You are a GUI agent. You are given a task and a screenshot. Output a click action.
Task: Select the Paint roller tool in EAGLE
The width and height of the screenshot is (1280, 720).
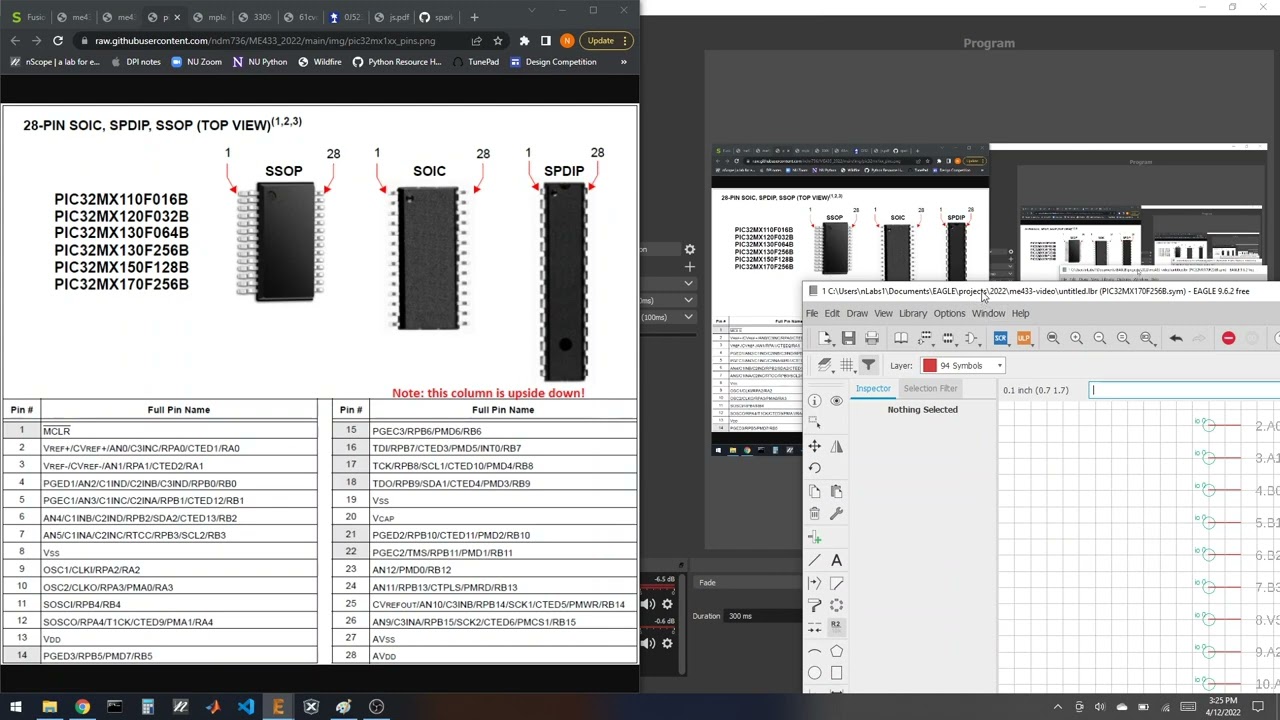(x=815, y=605)
